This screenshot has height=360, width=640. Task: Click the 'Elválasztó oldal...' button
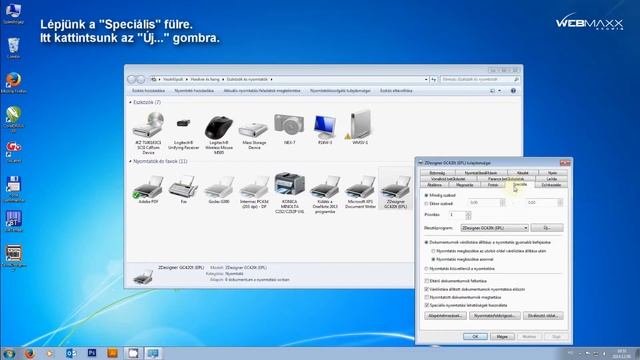click(x=543, y=316)
